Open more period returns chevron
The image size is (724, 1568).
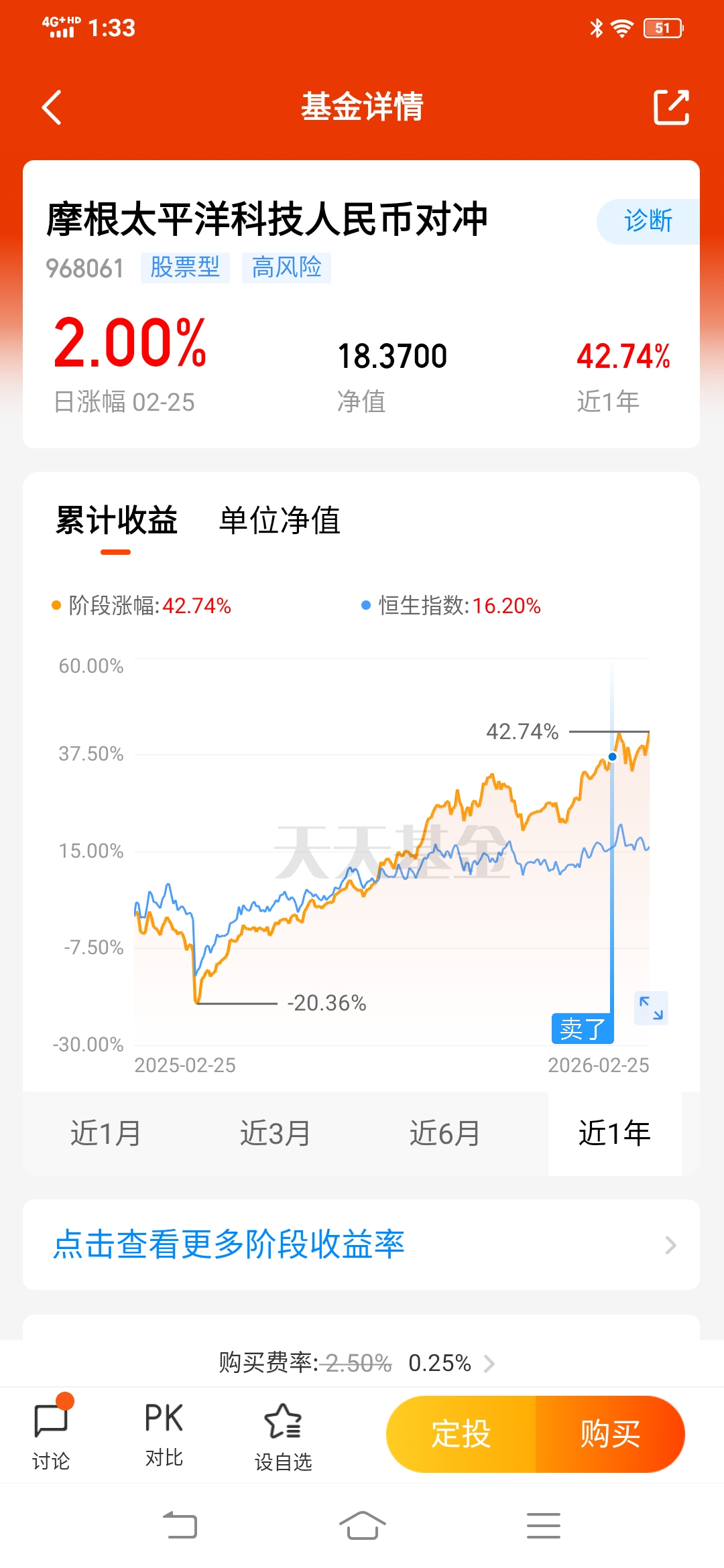(x=670, y=1245)
